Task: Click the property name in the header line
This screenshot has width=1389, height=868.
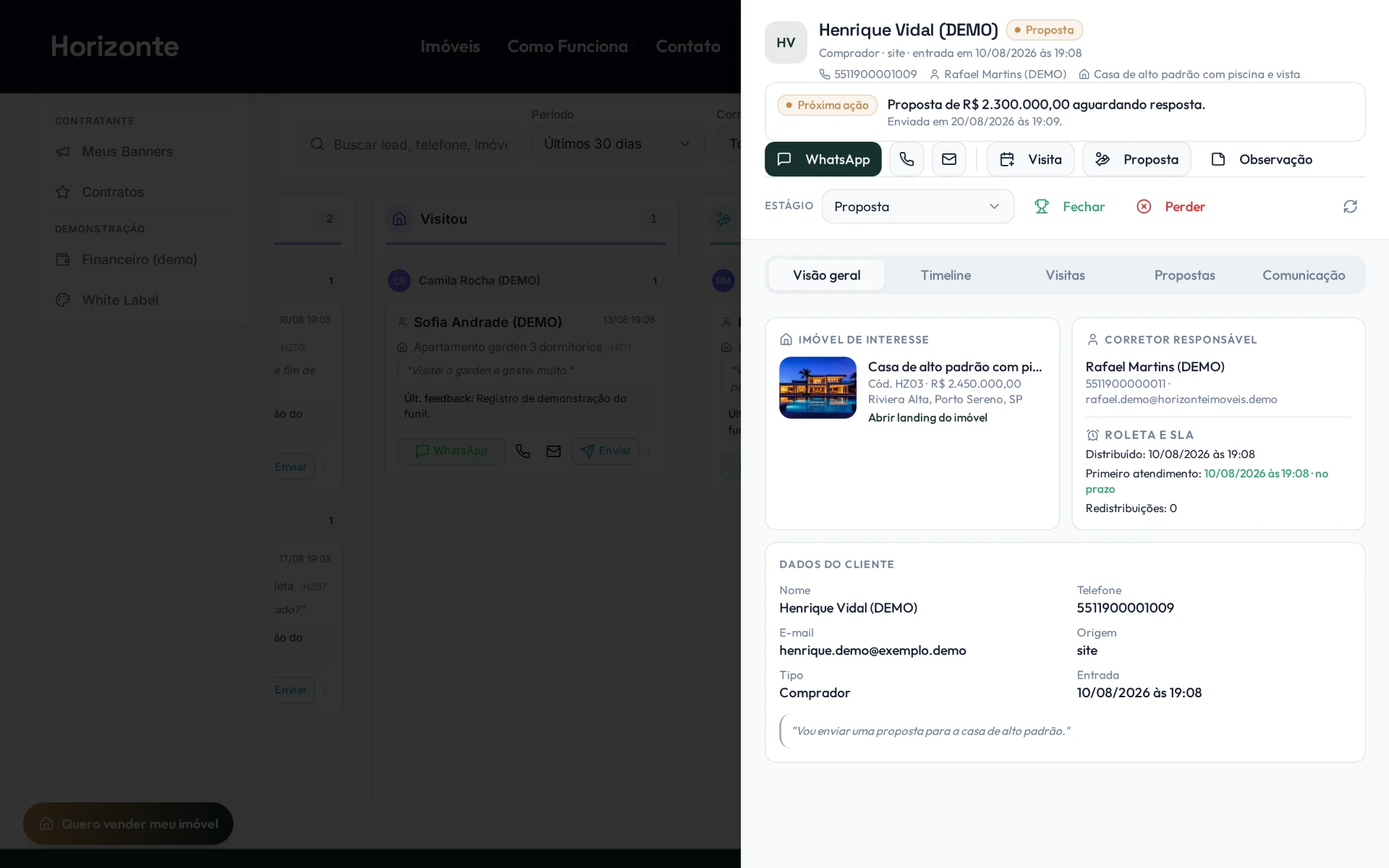Action: tap(1197, 74)
